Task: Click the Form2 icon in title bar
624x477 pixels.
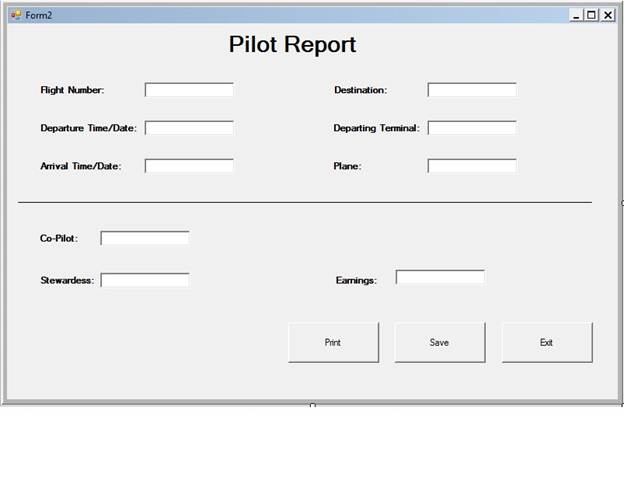Action: tap(15, 15)
